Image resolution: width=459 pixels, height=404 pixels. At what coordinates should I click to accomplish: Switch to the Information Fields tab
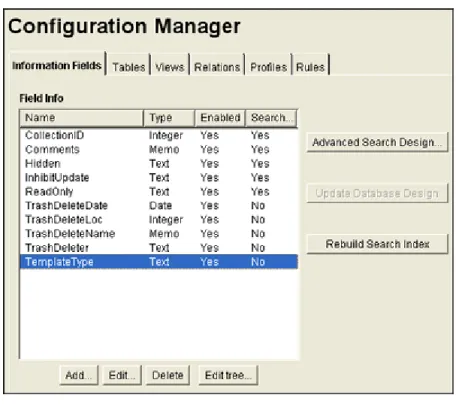point(57,65)
